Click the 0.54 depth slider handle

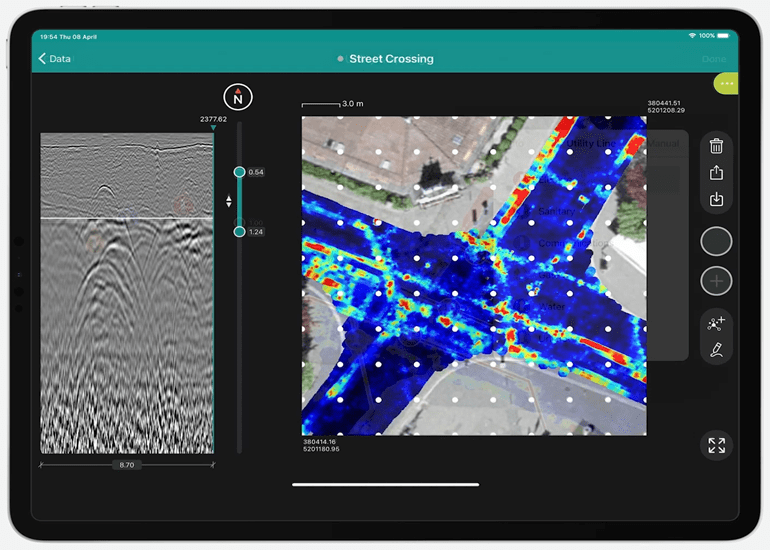[x=239, y=172]
